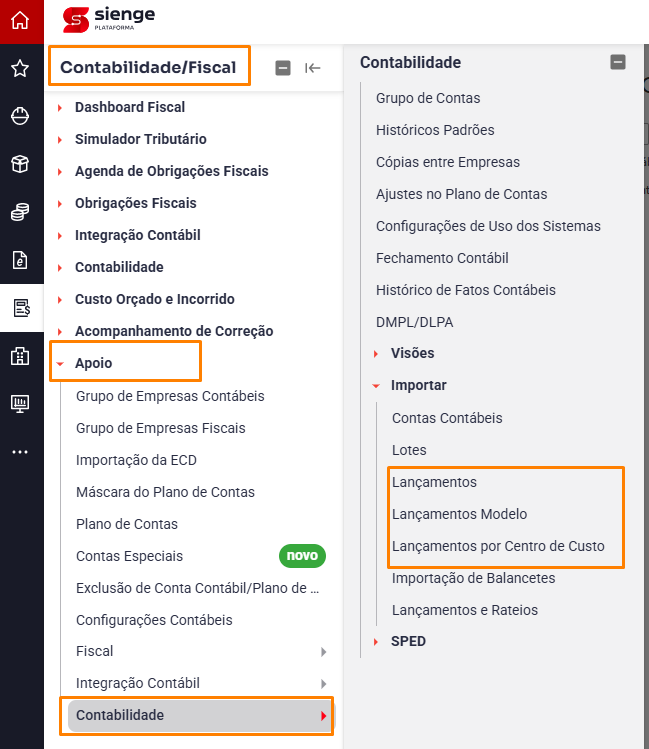Viewport: 649px width, 749px height.
Task: Select Contabilidade submenu under Apoio
Action: tap(200, 715)
